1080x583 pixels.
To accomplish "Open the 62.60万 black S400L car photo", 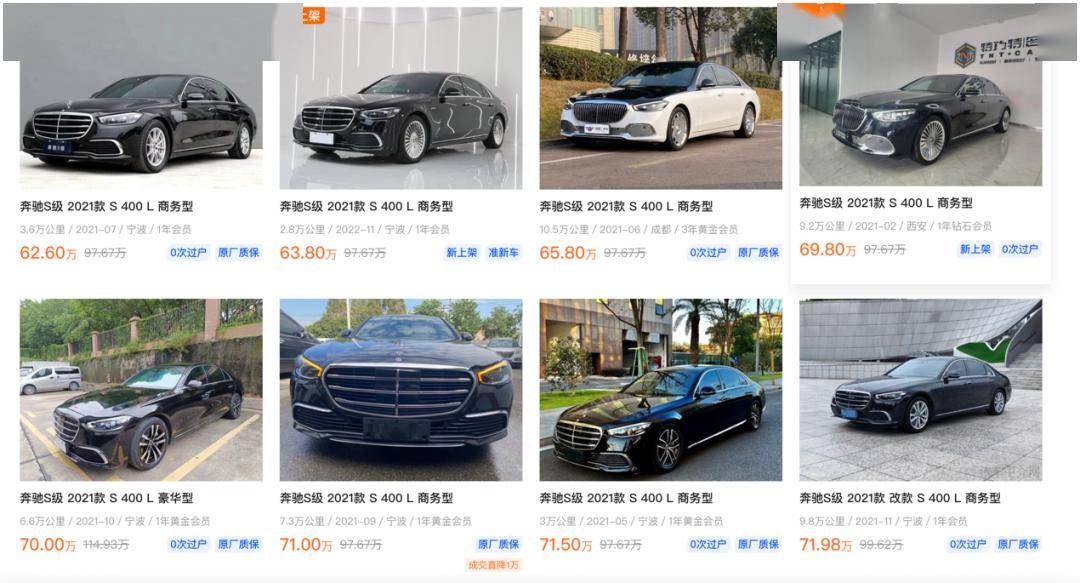I will [x=141, y=124].
